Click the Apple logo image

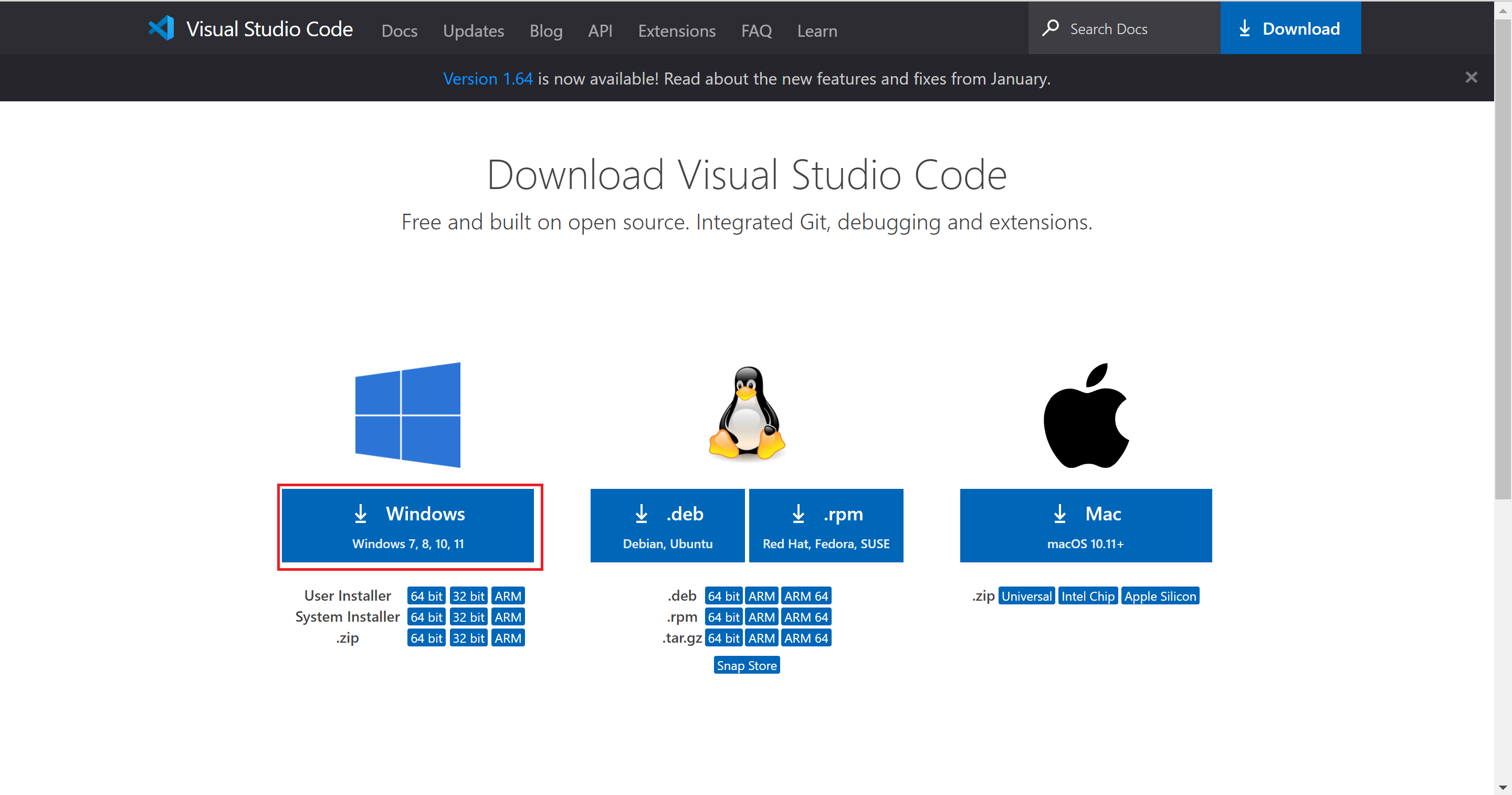1085,416
